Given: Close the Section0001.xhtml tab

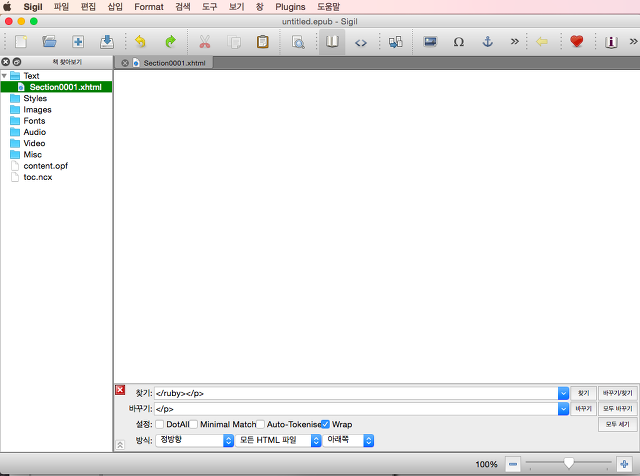Looking at the screenshot, I should pos(125,63).
